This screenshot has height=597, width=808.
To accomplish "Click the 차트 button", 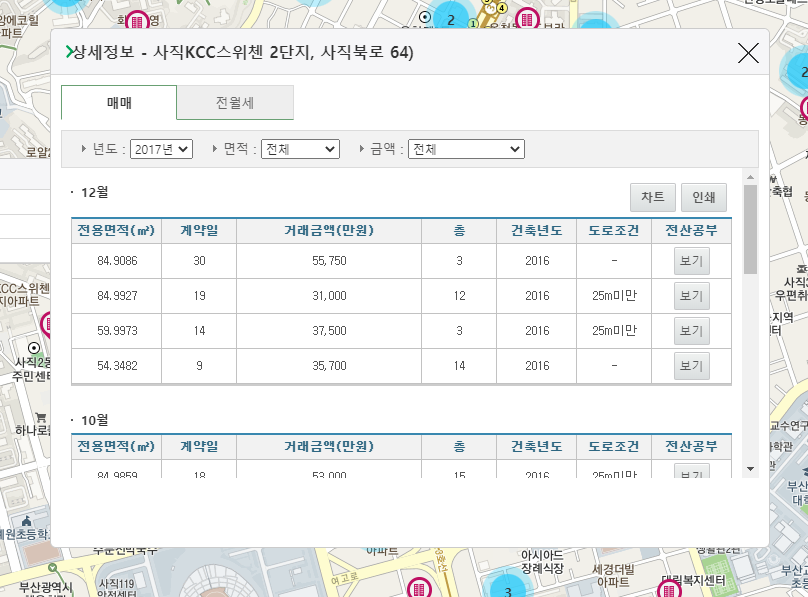I will [x=652, y=197].
